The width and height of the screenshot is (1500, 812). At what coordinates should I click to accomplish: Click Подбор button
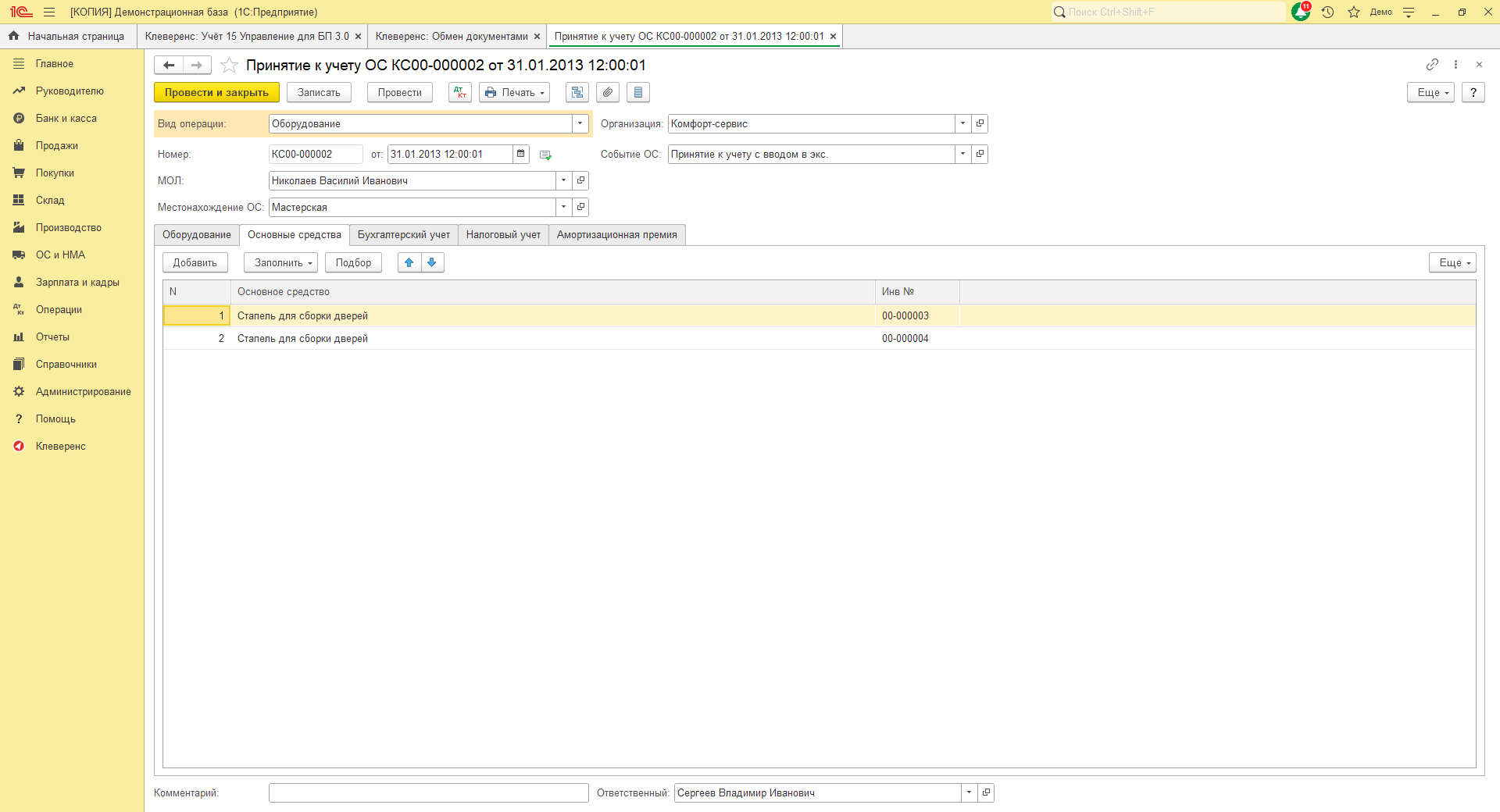coord(353,262)
